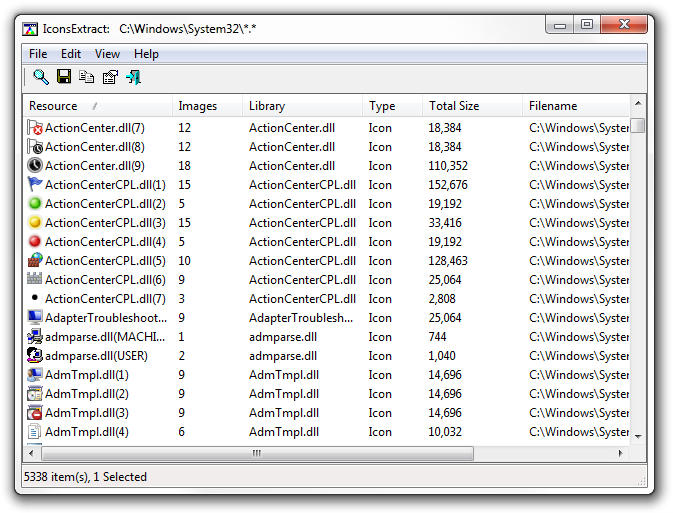
Task: Open the File menu
Action: tap(38, 54)
